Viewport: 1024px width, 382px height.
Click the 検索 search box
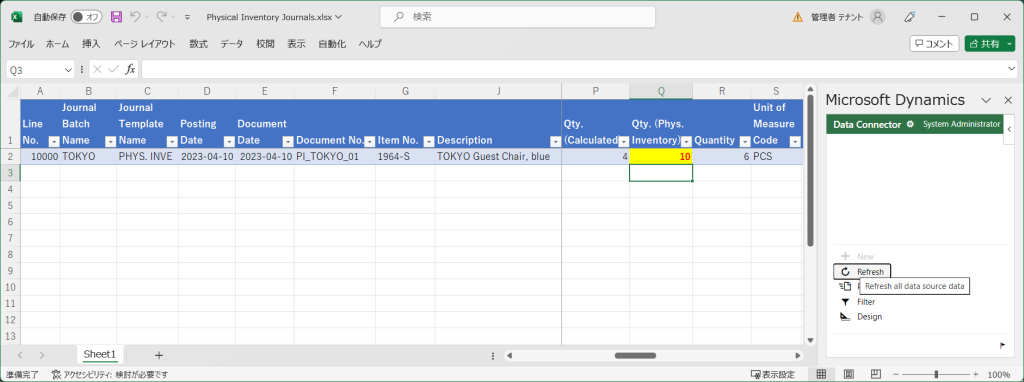[x=518, y=17]
